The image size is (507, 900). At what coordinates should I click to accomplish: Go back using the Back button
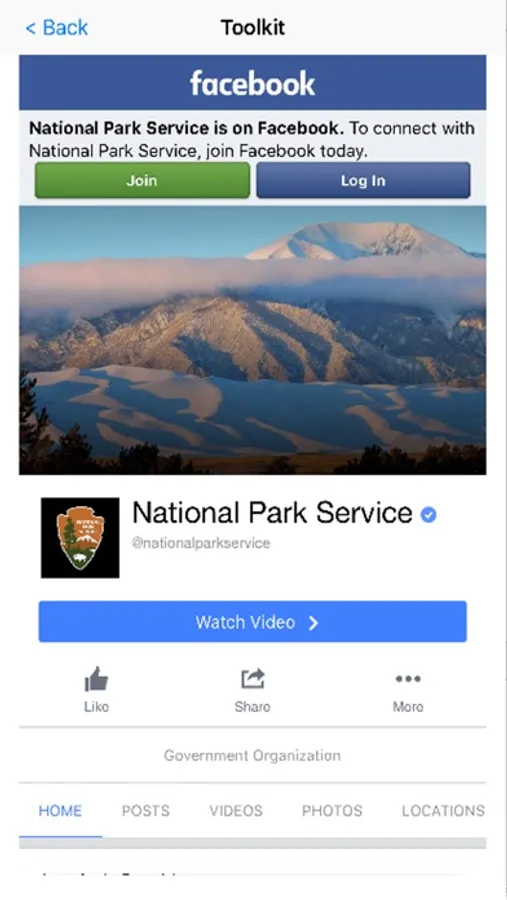tap(57, 27)
